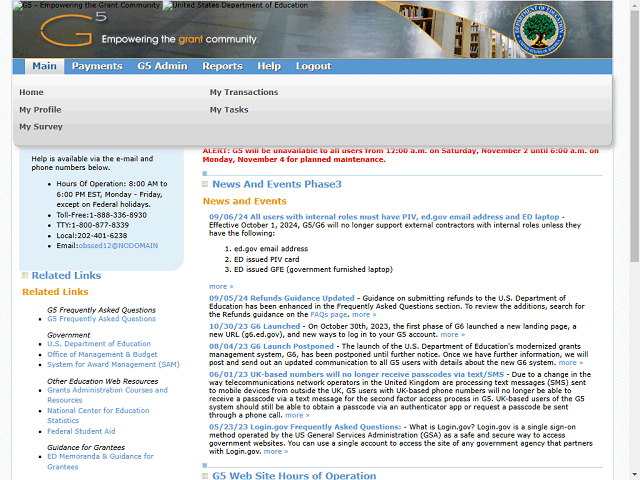This screenshot has width=640, height=480.
Task: Click the Department of Education seal
Action: 539,30
